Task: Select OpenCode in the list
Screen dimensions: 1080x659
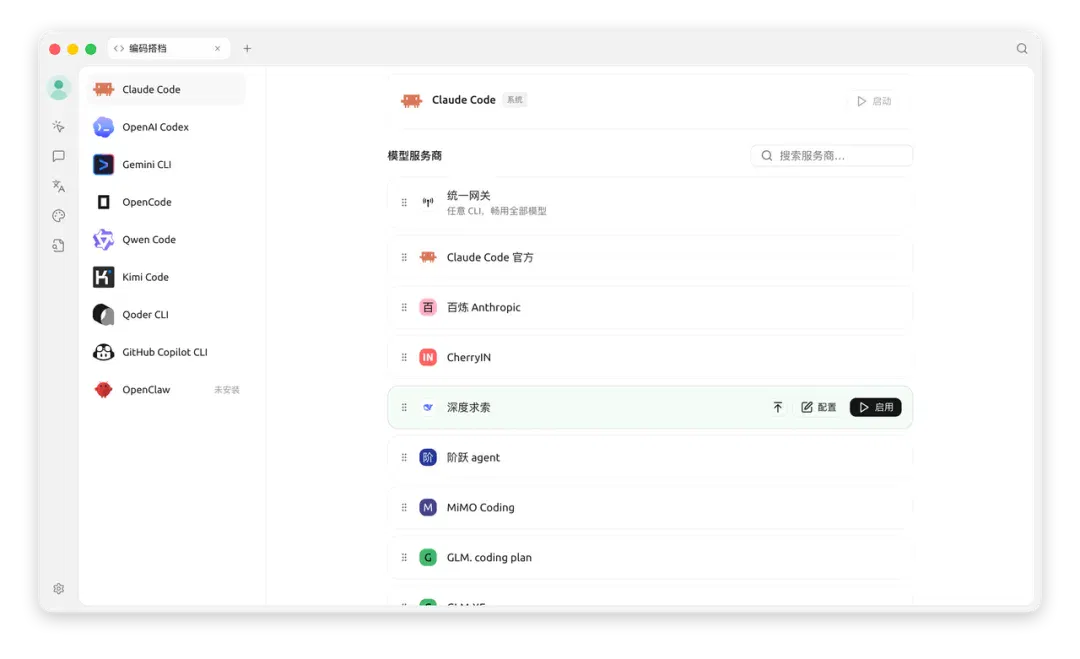Action: coord(166,202)
